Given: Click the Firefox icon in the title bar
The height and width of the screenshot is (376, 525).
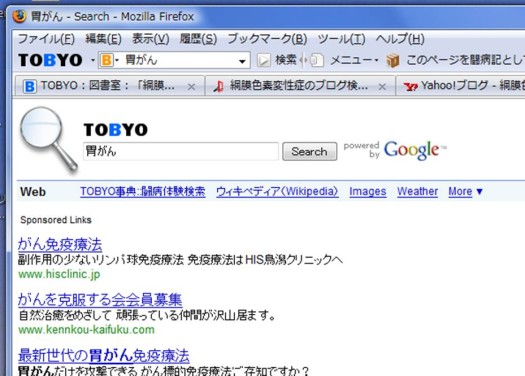Looking at the screenshot, I should pos(19,16).
